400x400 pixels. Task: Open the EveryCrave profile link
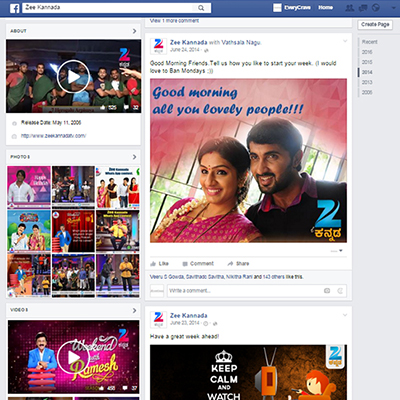pos(297,7)
